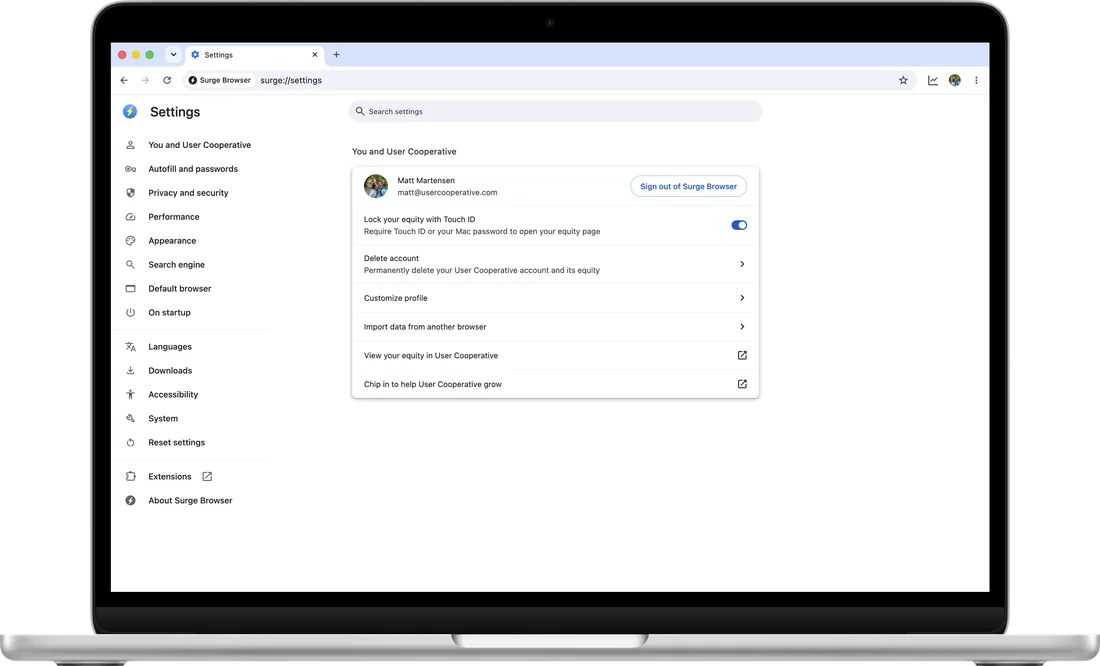The width and height of the screenshot is (1100, 666).
Task: Click Matt Martensen's profile picture
Action: point(376,186)
